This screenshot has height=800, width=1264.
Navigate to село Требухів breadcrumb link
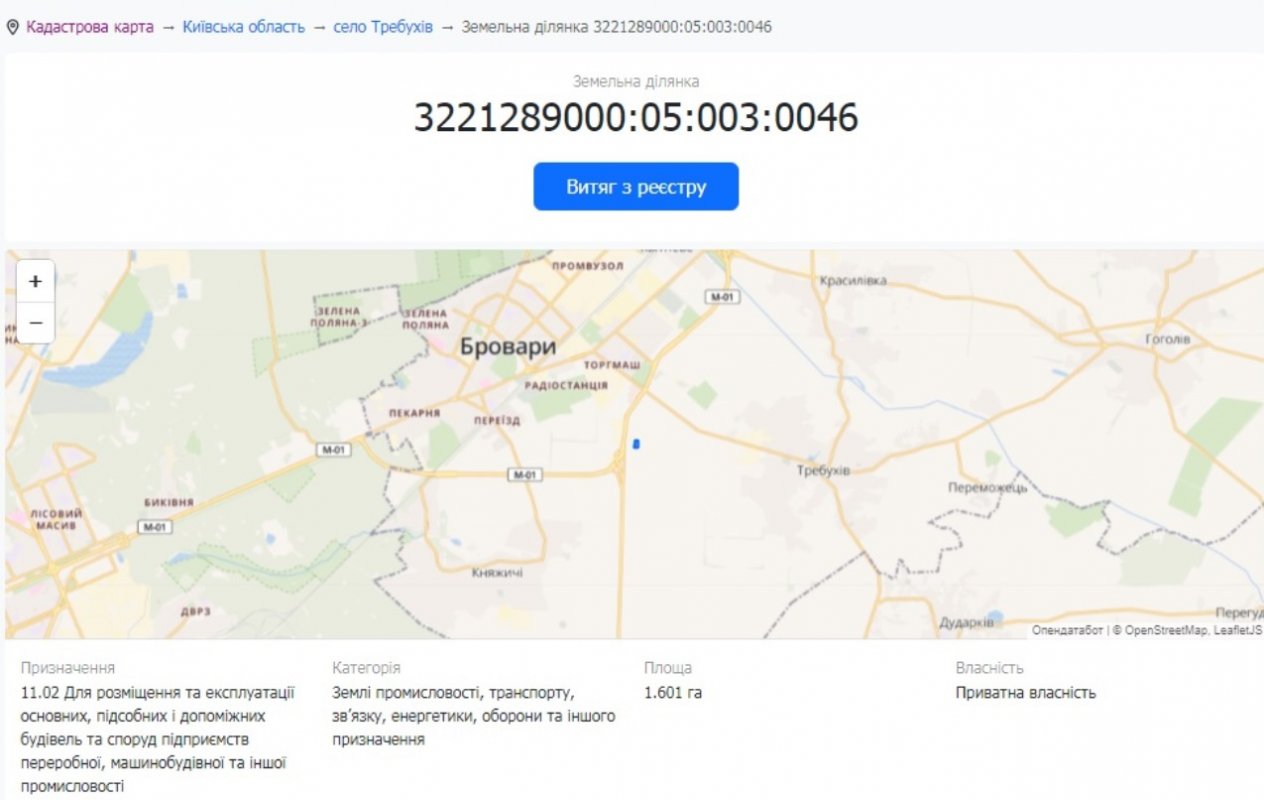(x=383, y=27)
